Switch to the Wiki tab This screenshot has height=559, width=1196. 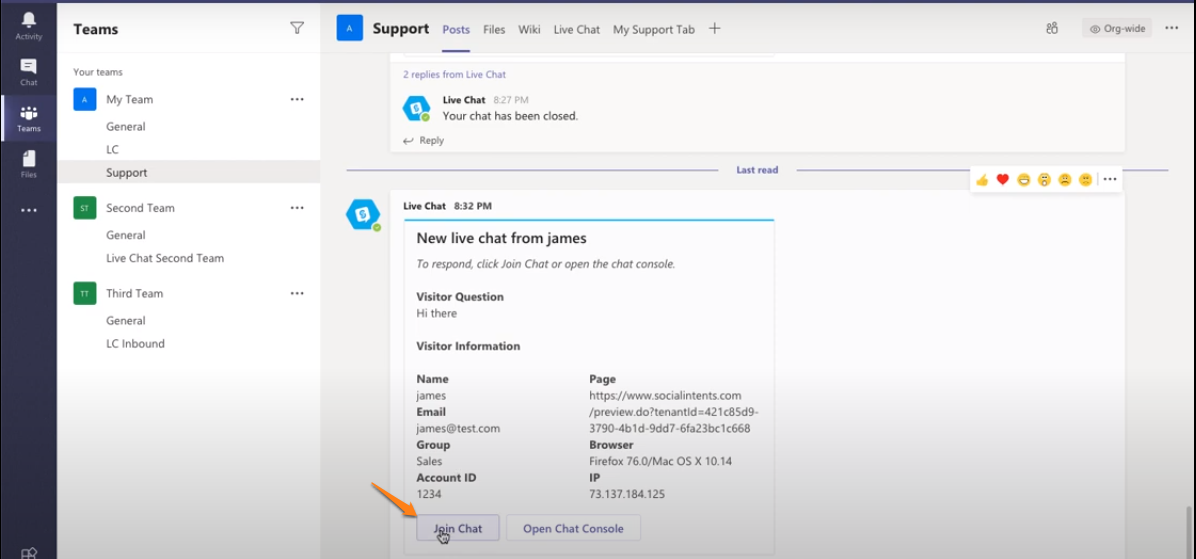[x=529, y=29]
